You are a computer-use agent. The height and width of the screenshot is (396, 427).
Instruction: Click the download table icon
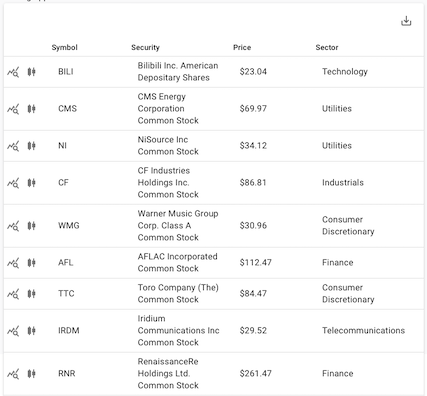(406, 21)
